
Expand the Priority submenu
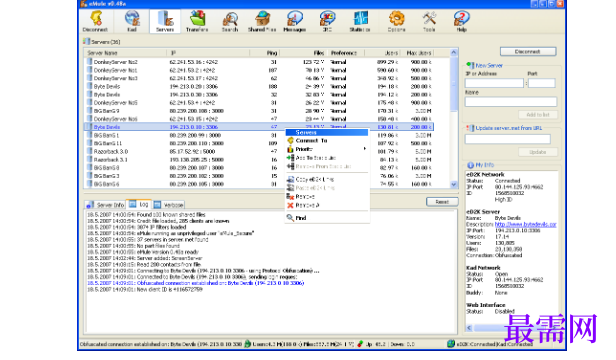click(327, 149)
